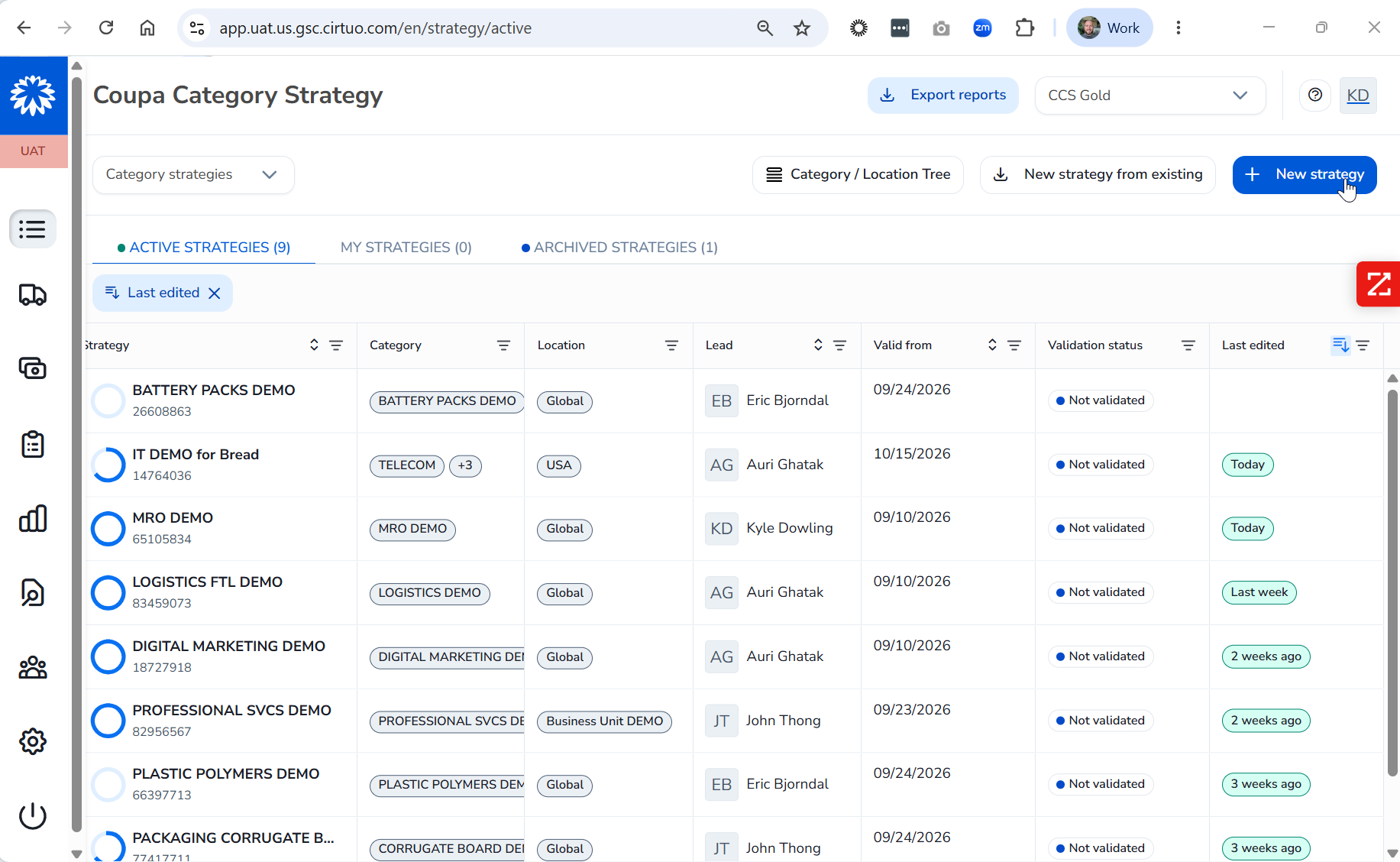Click the Export reports button
Viewport: 1400px width, 862px height.
943,96
